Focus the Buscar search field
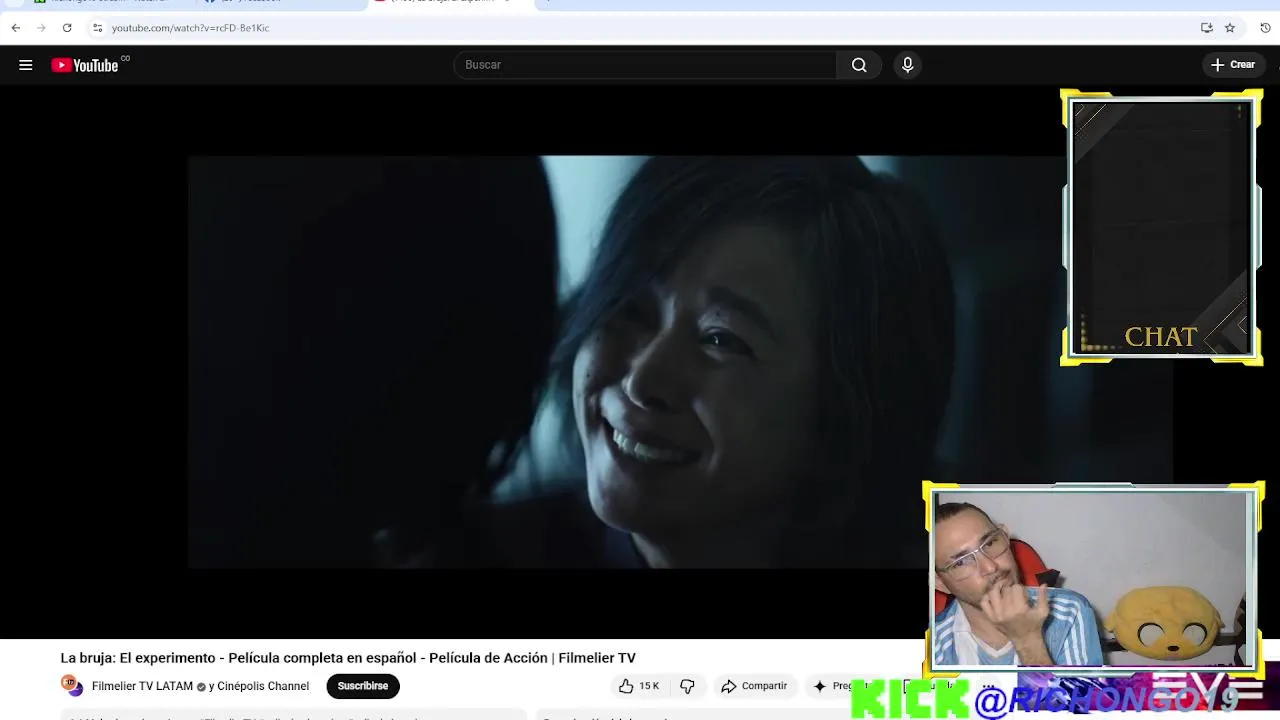This screenshot has height=720, width=1280. pyautogui.click(x=645, y=65)
